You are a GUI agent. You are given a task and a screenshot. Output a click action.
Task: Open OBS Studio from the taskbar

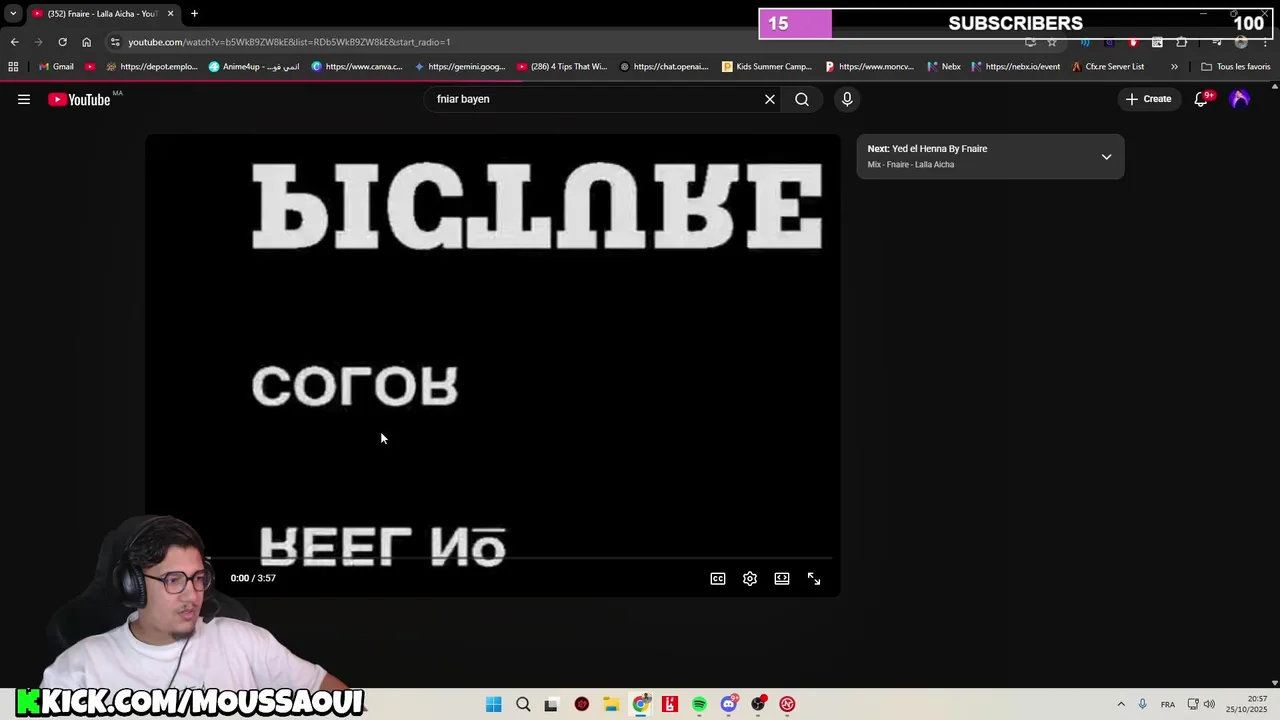[759, 704]
